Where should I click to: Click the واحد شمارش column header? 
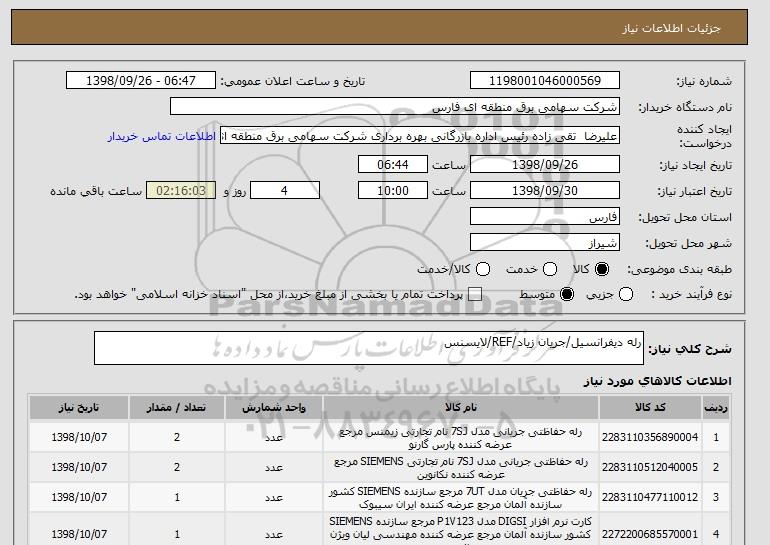(x=274, y=408)
